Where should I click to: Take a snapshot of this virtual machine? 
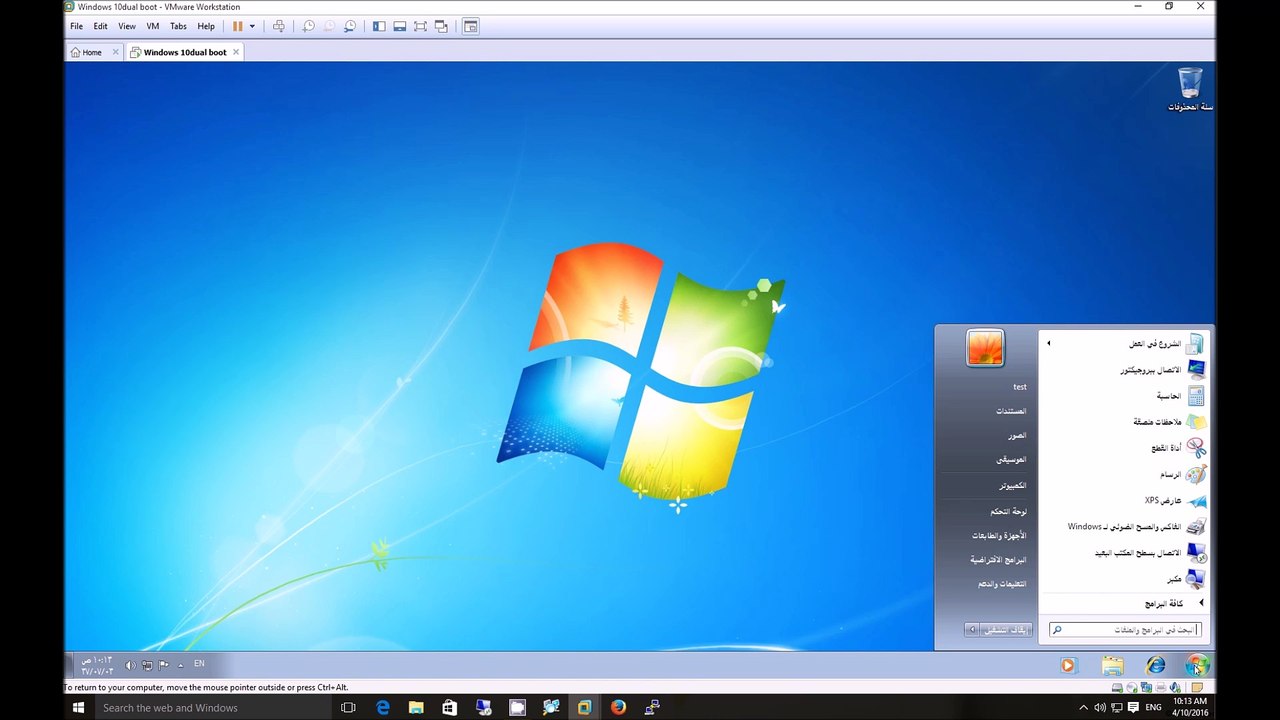(309, 26)
